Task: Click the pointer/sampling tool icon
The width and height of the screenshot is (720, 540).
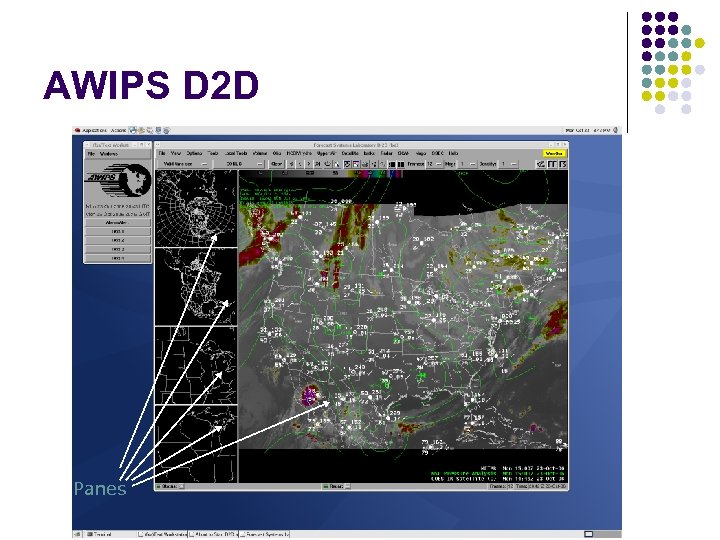Action: pos(337,164)
